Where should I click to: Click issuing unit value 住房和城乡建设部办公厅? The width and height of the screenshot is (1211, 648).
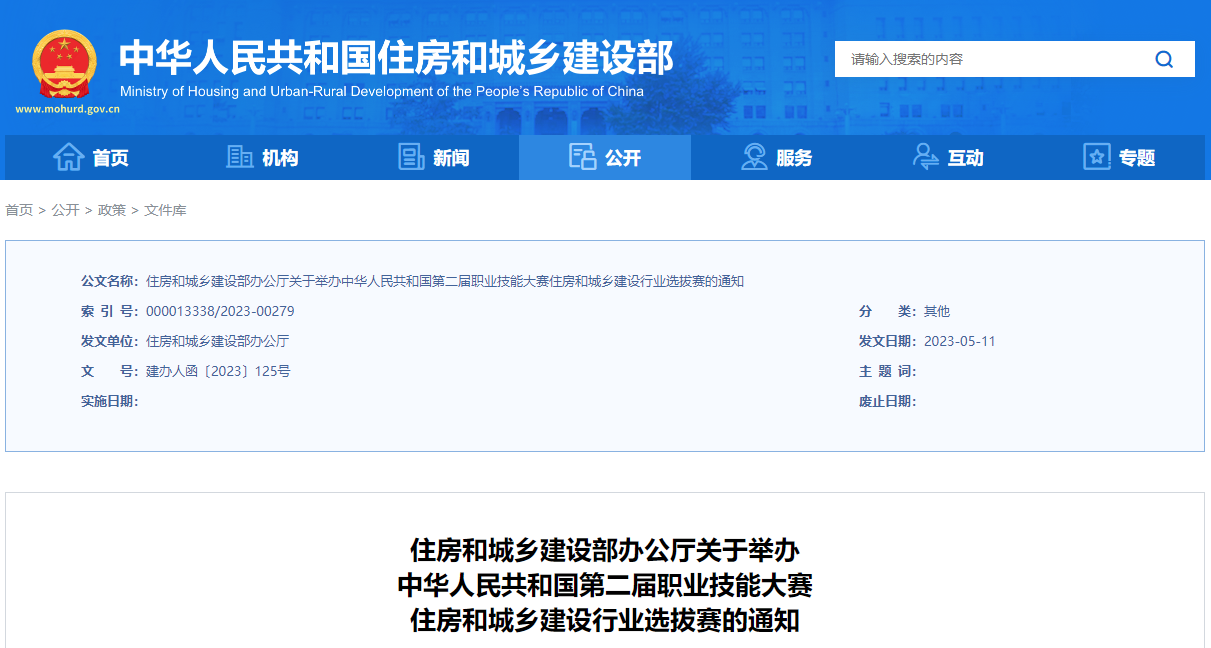click(x=217, y=341)
